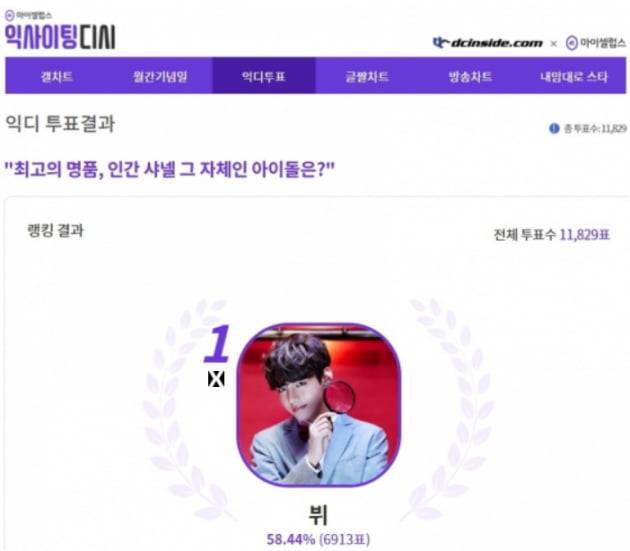Screen dimensions: 630x551
Task: Click the 58.44% (6913표) vote result
Action: click(x=318, y=539)
